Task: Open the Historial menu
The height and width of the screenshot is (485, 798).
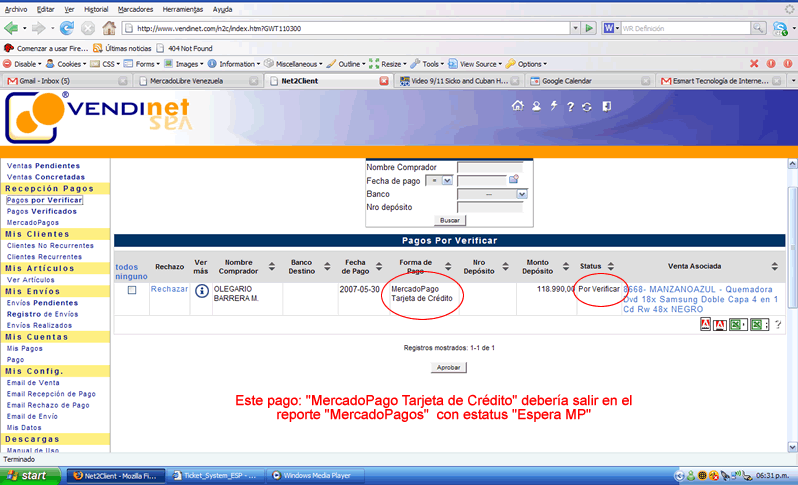Action: [x=96, y=9]
